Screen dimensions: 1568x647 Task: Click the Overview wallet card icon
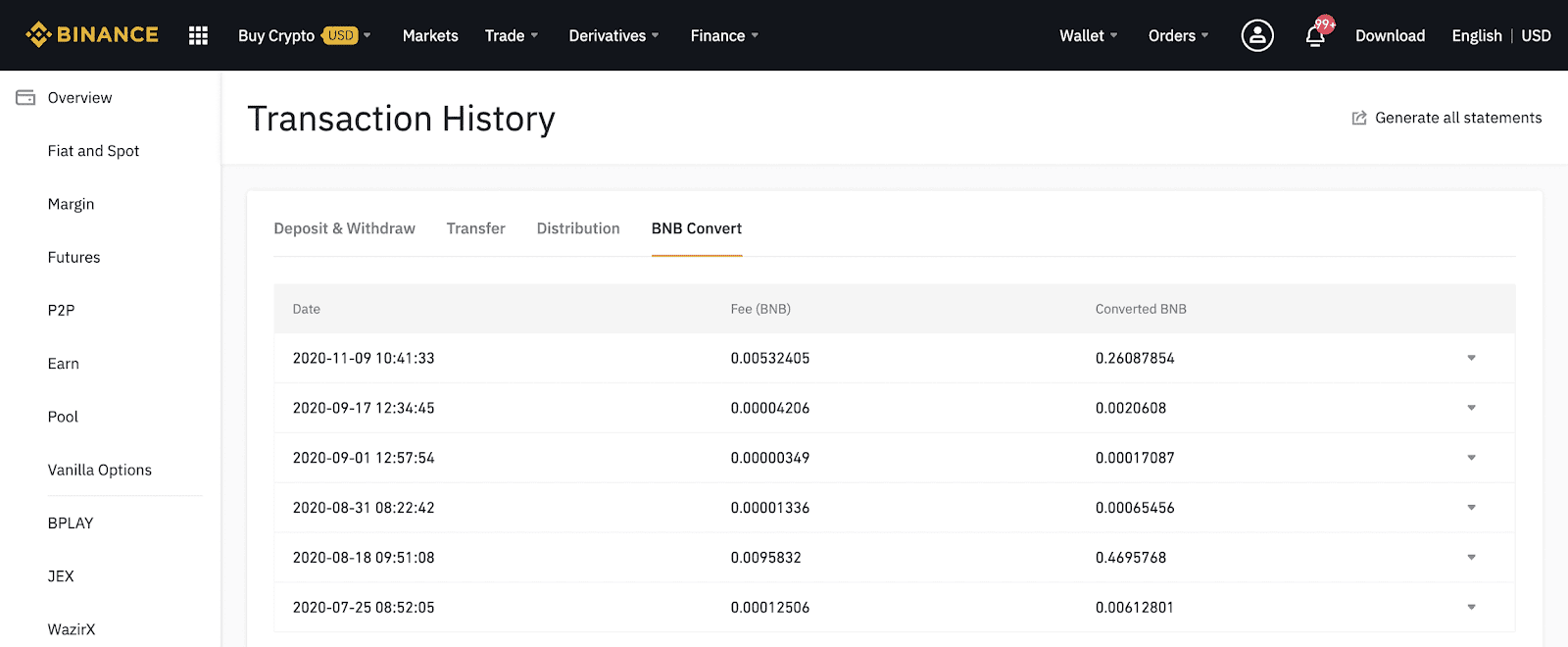pyautogui.click(x=25, y=98)
